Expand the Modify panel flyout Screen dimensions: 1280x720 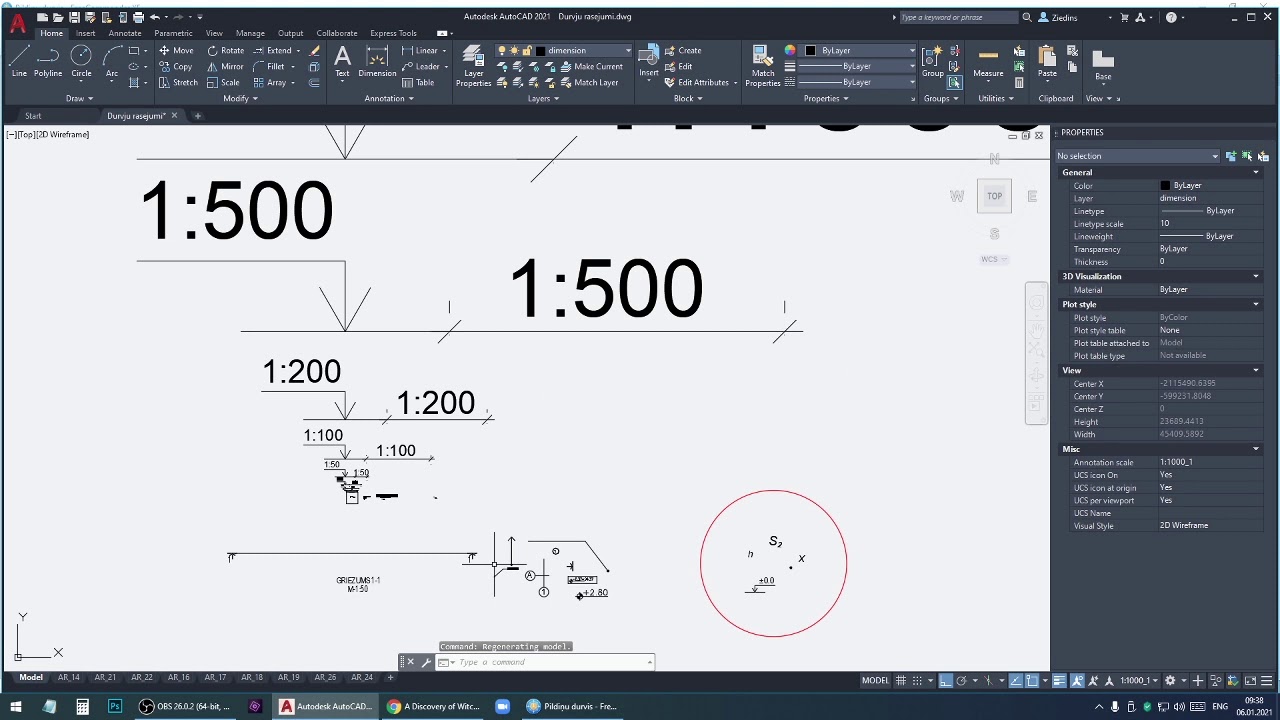click(x=240, y=98)
